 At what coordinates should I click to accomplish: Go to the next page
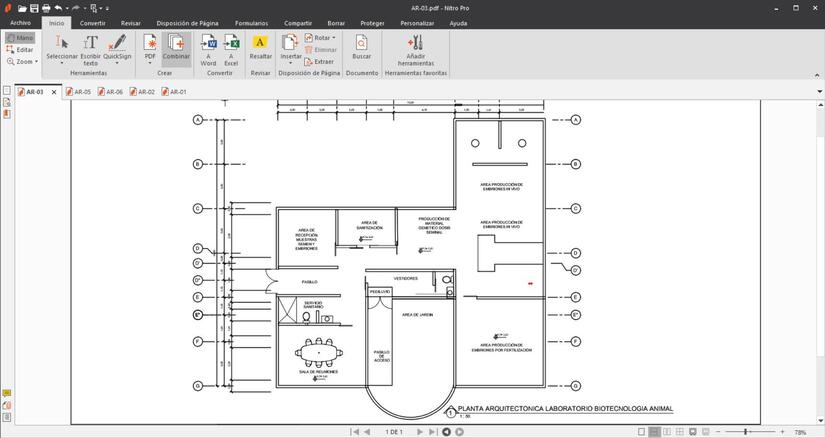pos(420,432)
